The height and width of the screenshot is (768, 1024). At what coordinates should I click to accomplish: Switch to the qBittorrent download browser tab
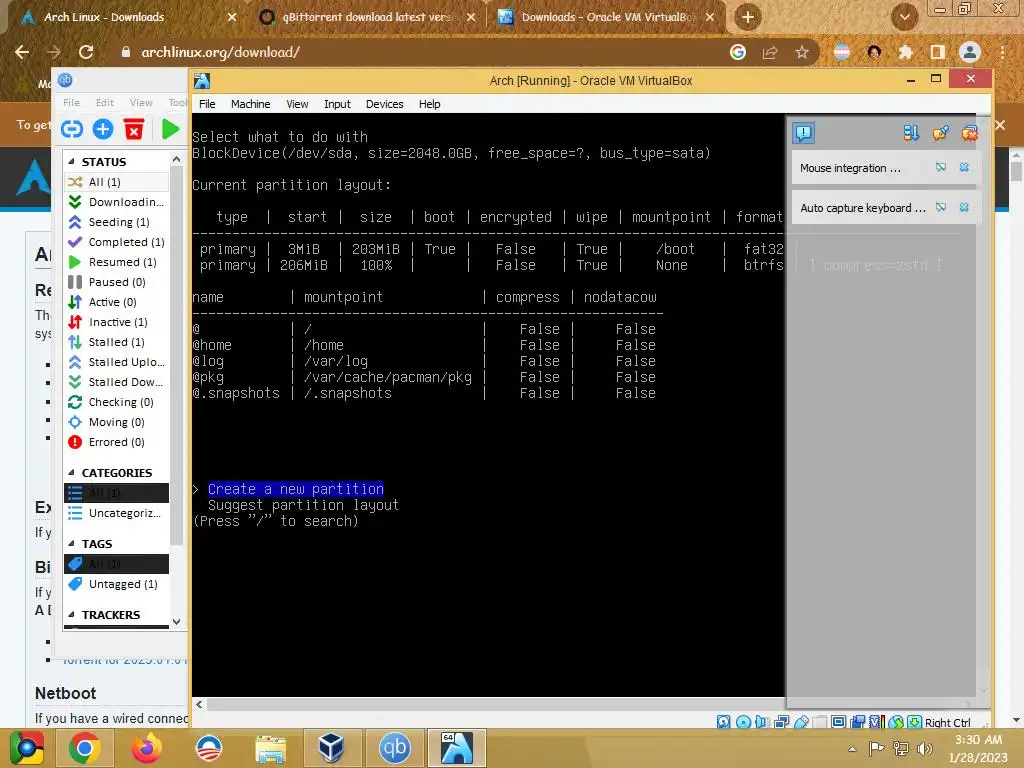coord(367,17)
